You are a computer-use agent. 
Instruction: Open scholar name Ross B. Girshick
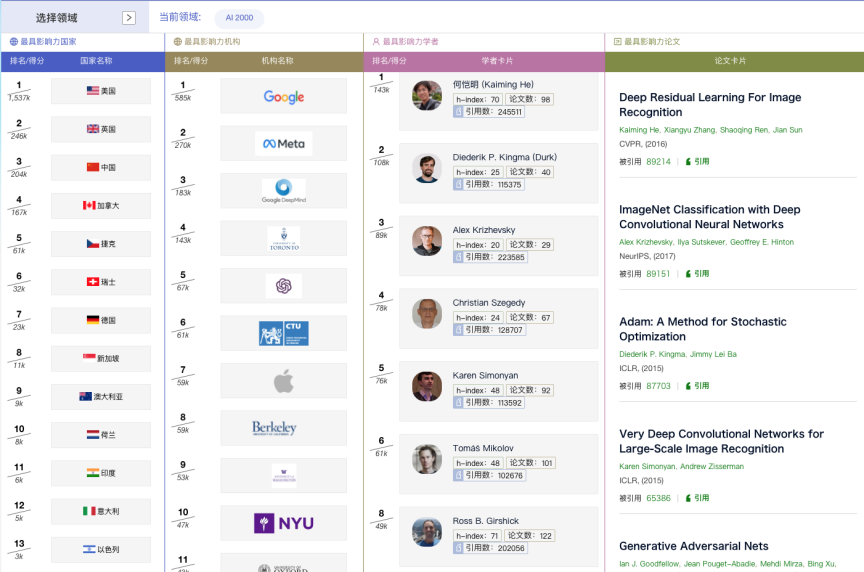[485, 521]
